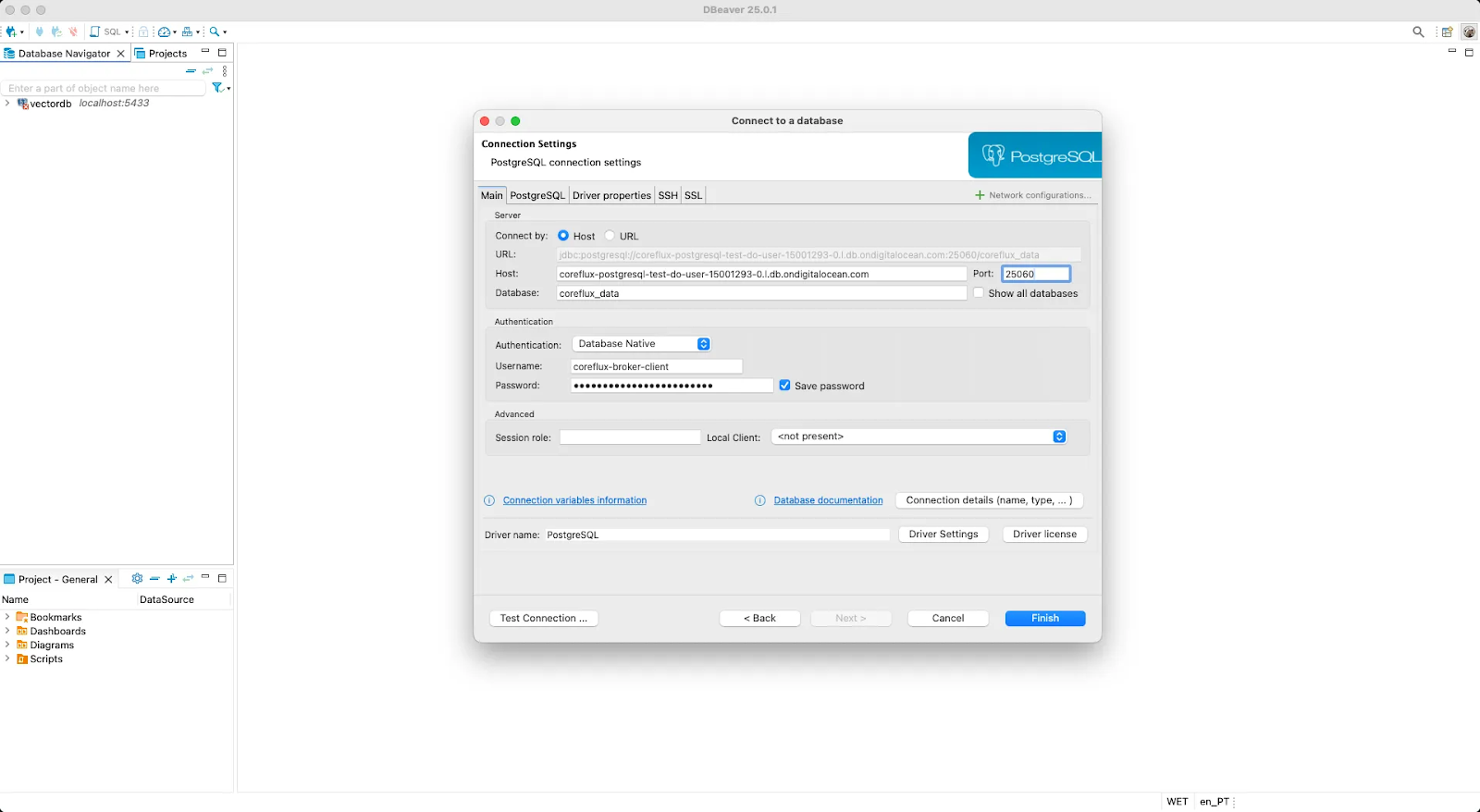Open Network configurations link
This screenshot has height=812, width=1480.
tap(1033, 195)
